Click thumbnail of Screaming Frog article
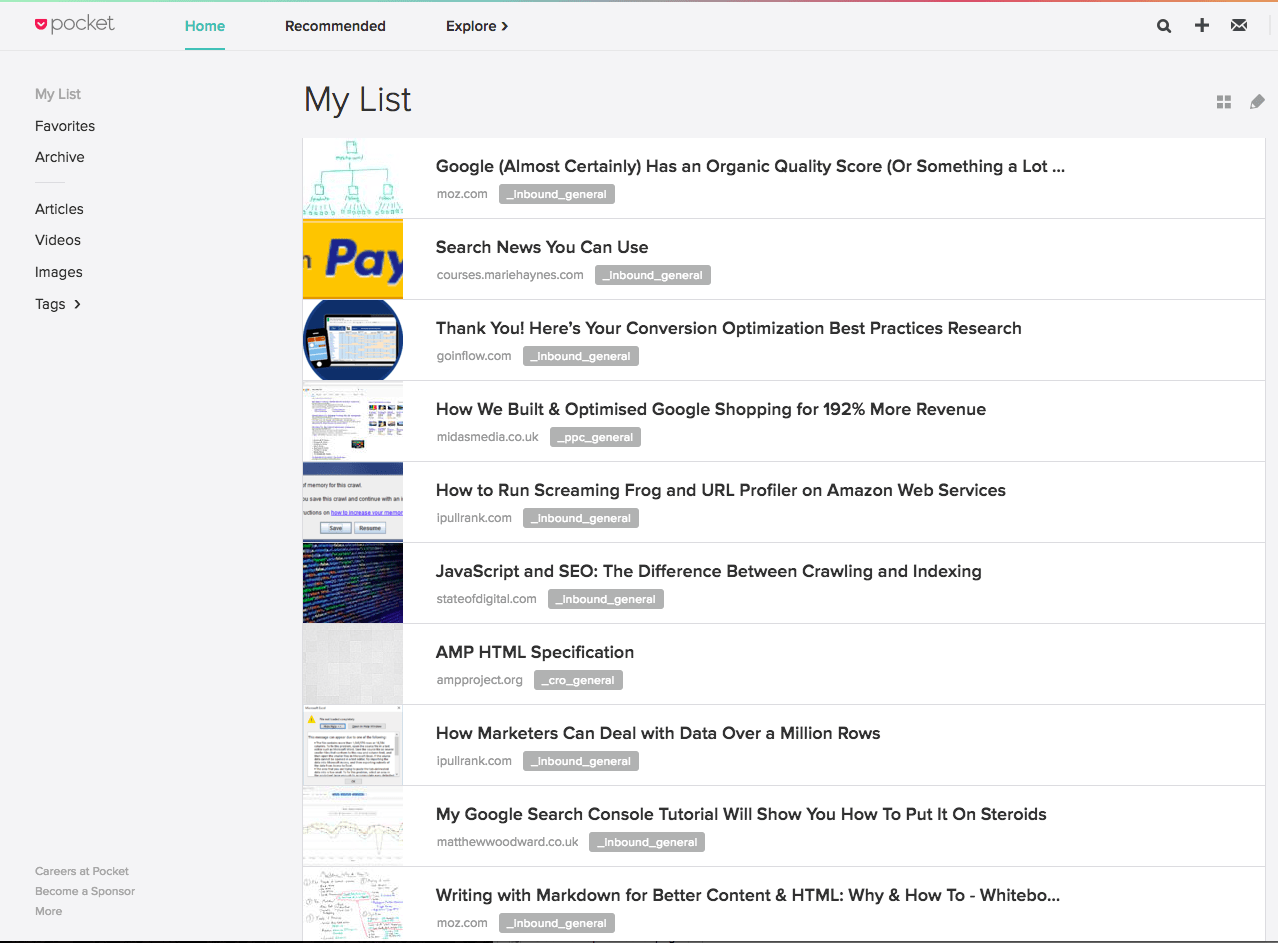 [x=353, y=502]
